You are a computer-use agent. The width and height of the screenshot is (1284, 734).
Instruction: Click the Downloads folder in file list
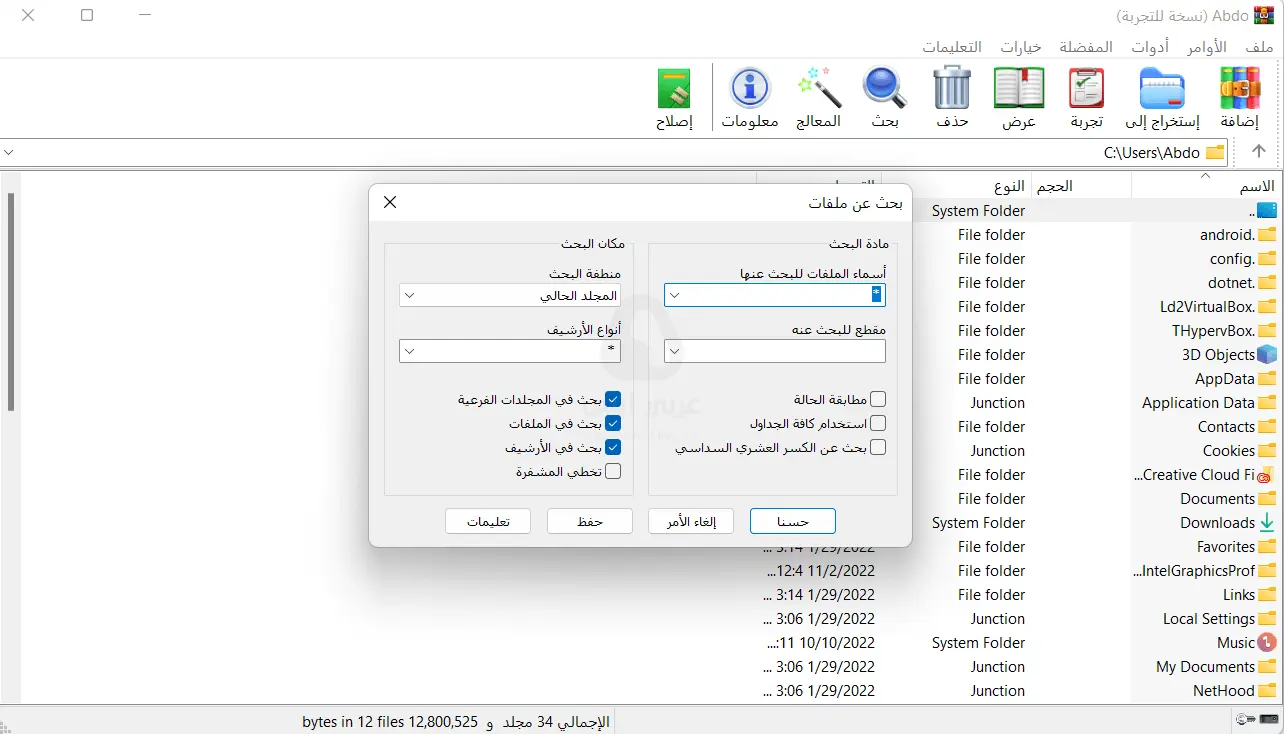coord(1216,522)
